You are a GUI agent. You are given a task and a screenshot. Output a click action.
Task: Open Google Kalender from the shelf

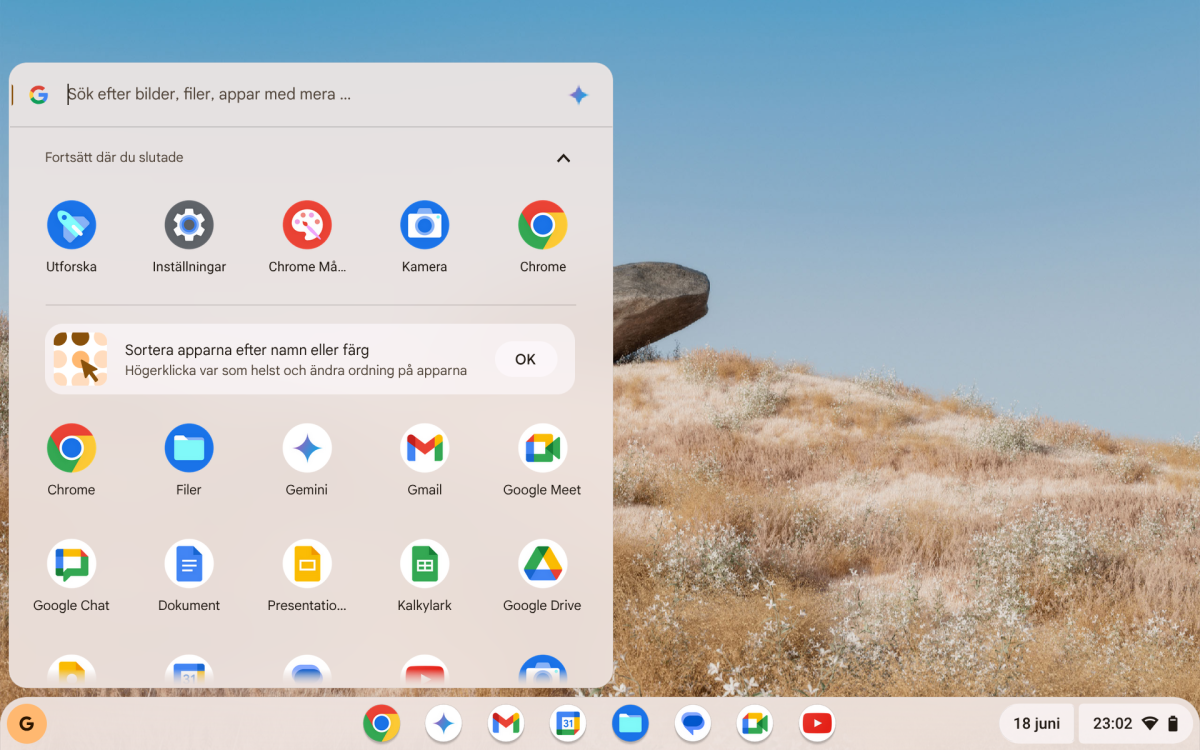pyautogui.click(x=568, y=723)
